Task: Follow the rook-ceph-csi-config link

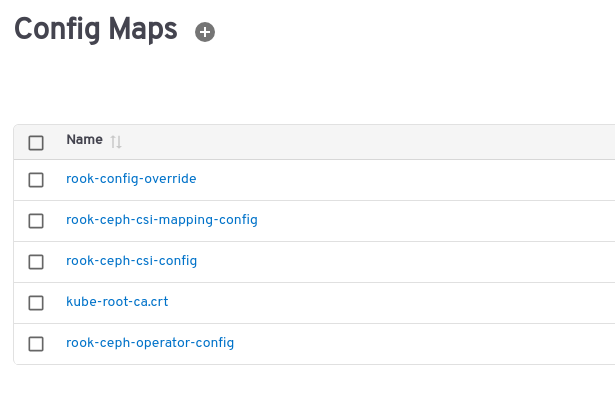Action: [x=131, y=261]
